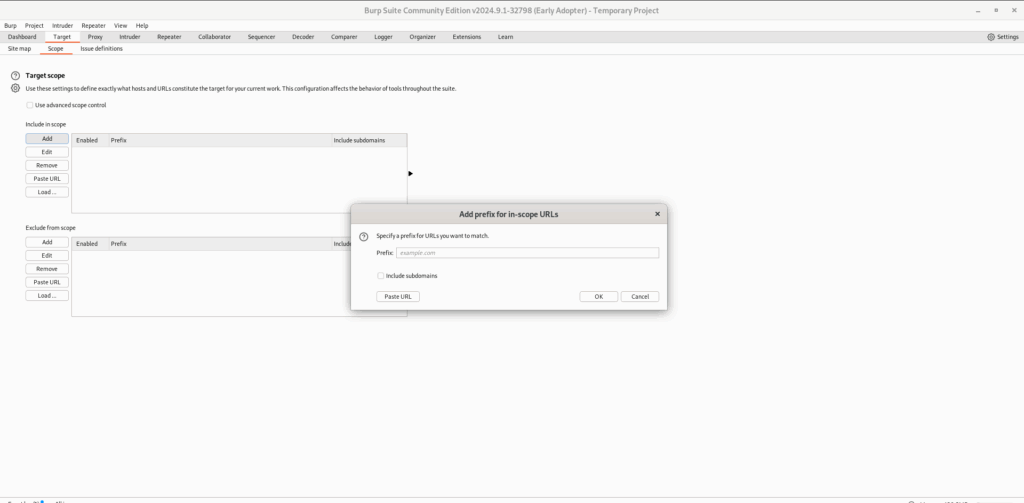Open the Project menu
Screen dimensions: 1024x503
34,25
